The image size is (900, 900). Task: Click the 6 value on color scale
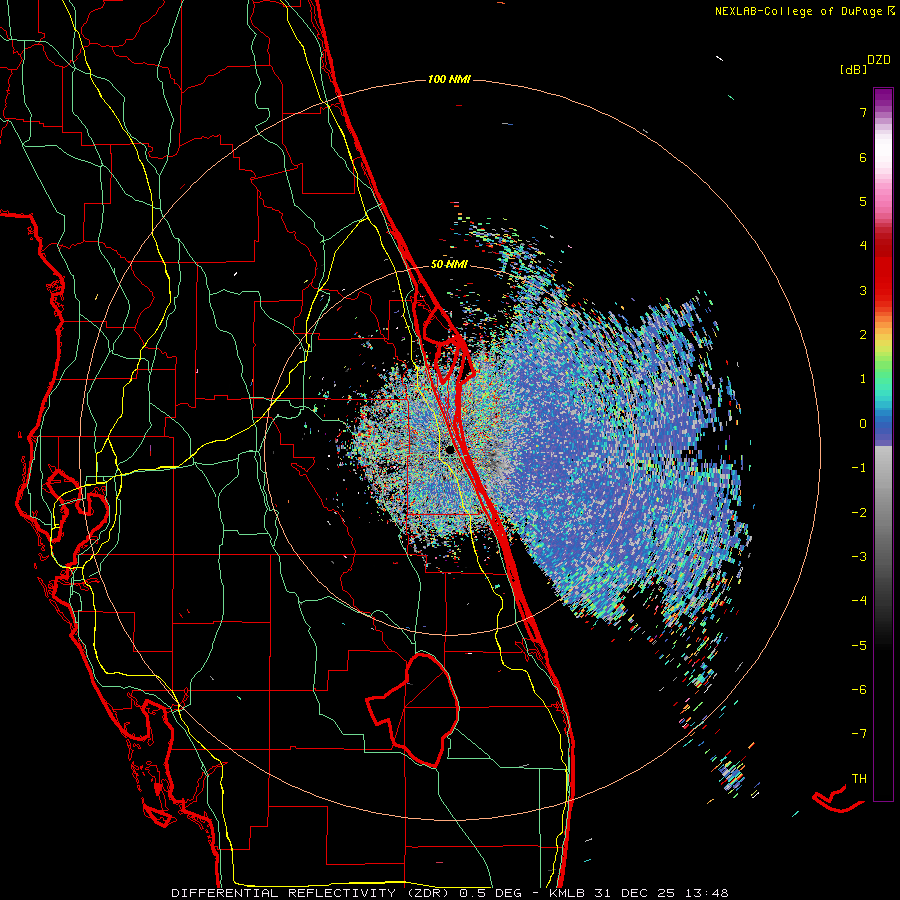(x=863, y=157)
